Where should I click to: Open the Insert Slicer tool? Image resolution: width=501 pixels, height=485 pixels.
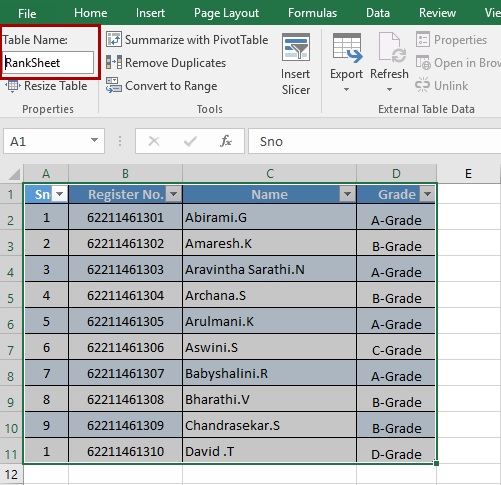coord(296,64)
